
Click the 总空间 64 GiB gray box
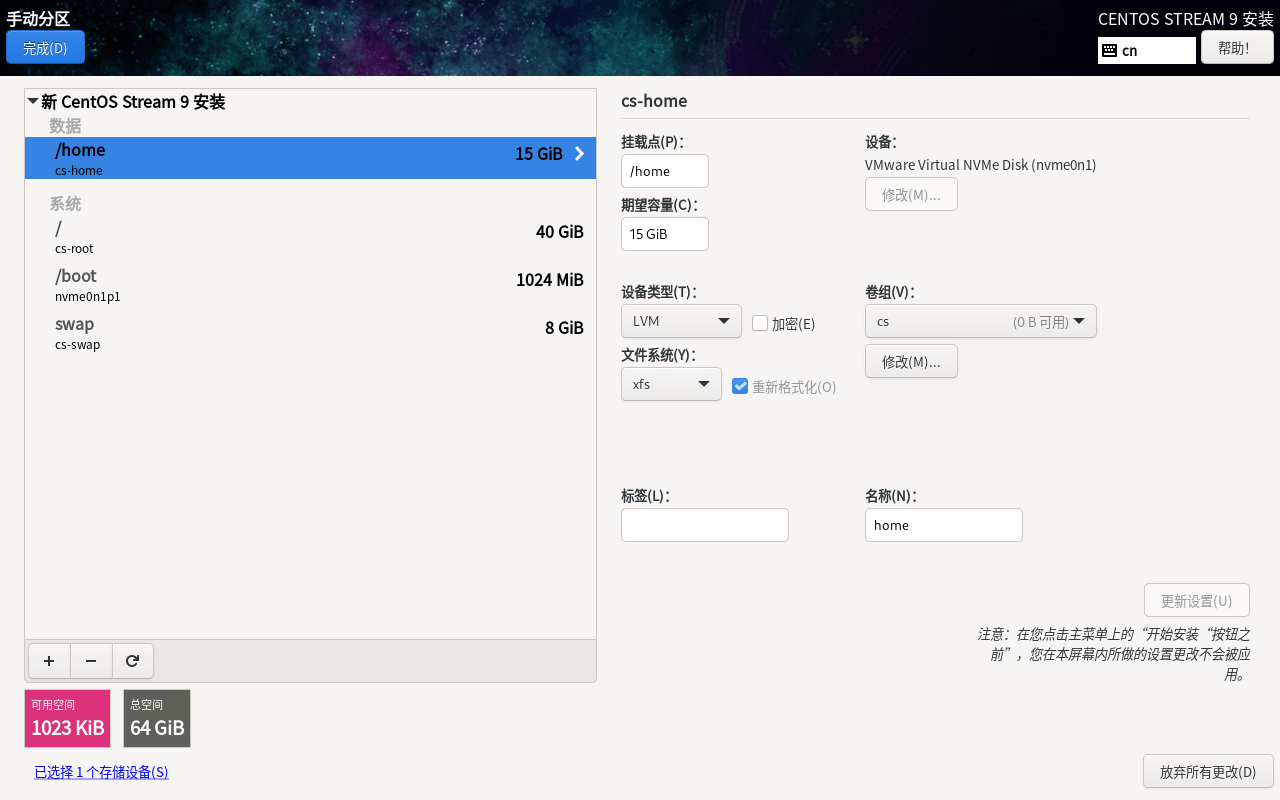point(157,718)
